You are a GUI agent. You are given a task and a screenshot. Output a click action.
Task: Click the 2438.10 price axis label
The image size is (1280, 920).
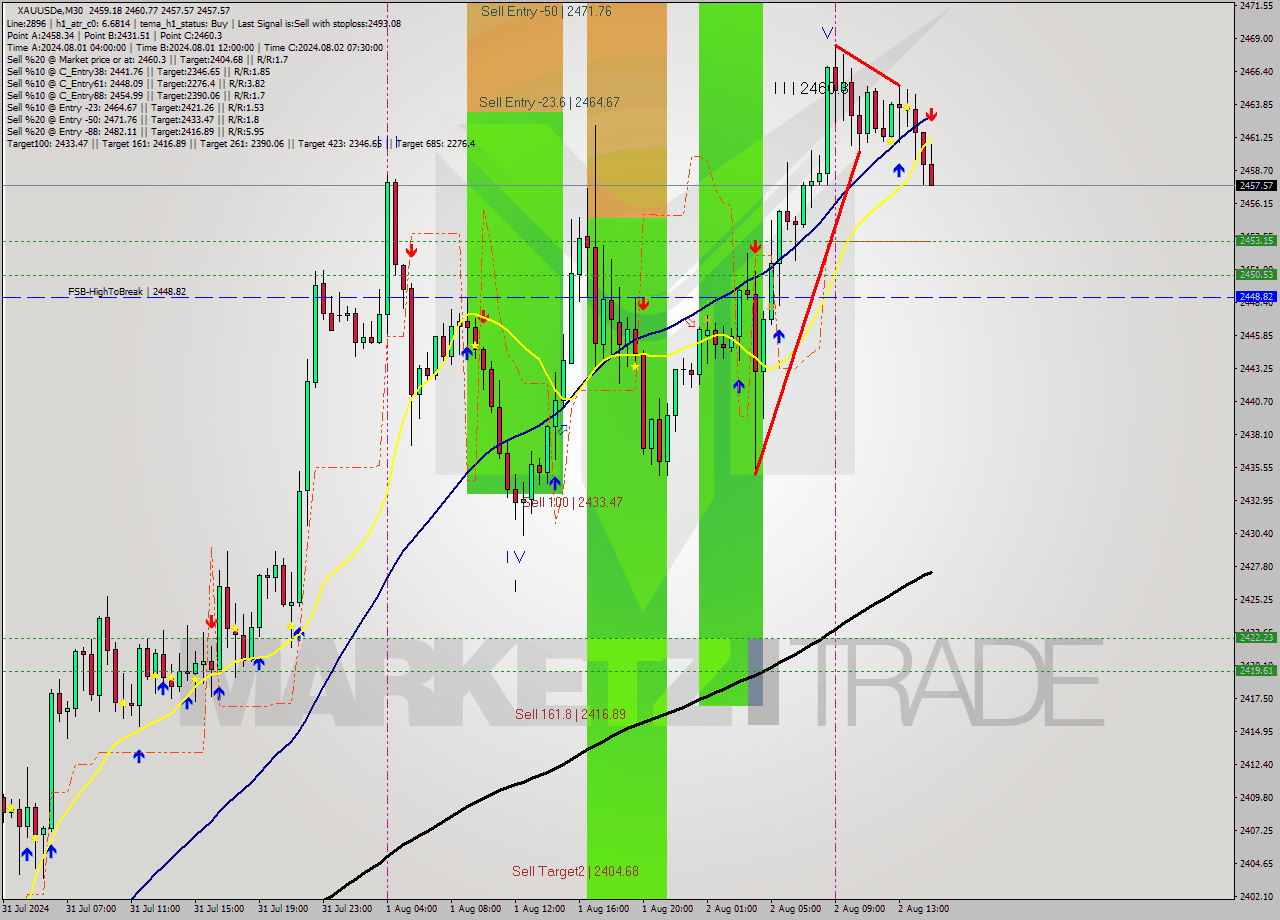click(1256, 434)
